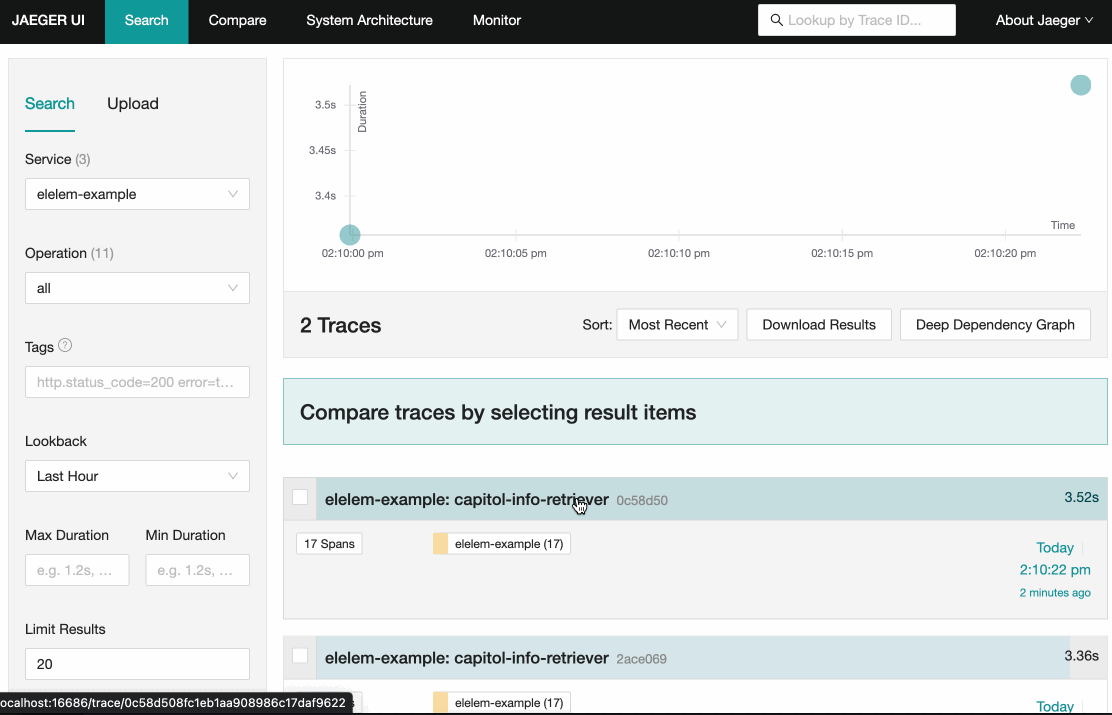Click the Operation dropdown chevron arrow

(233, 288)
